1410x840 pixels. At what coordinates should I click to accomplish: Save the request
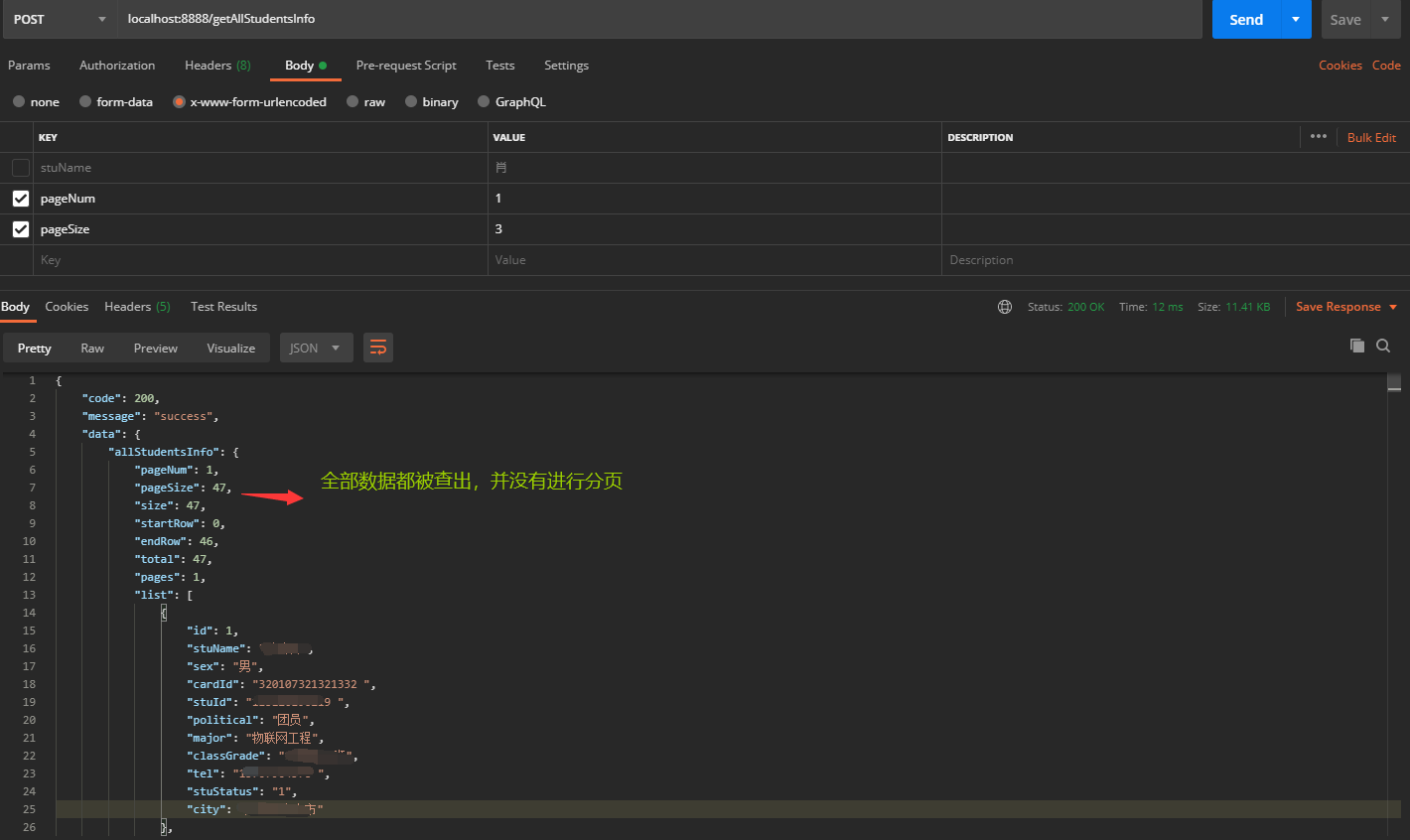(x=1345, y=19)
